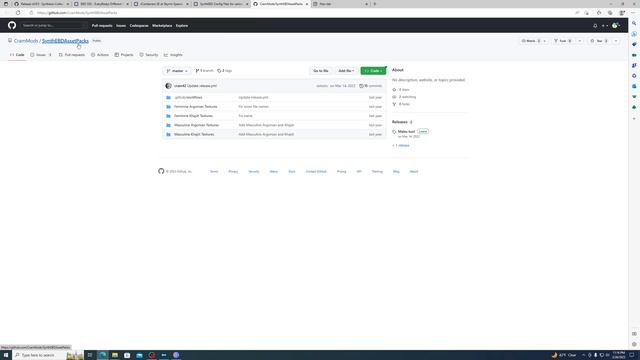The width and height of the screenshot is (640, 360).
Task: Reload the page with the browser refresh button
Action: [x=18, y=13]
